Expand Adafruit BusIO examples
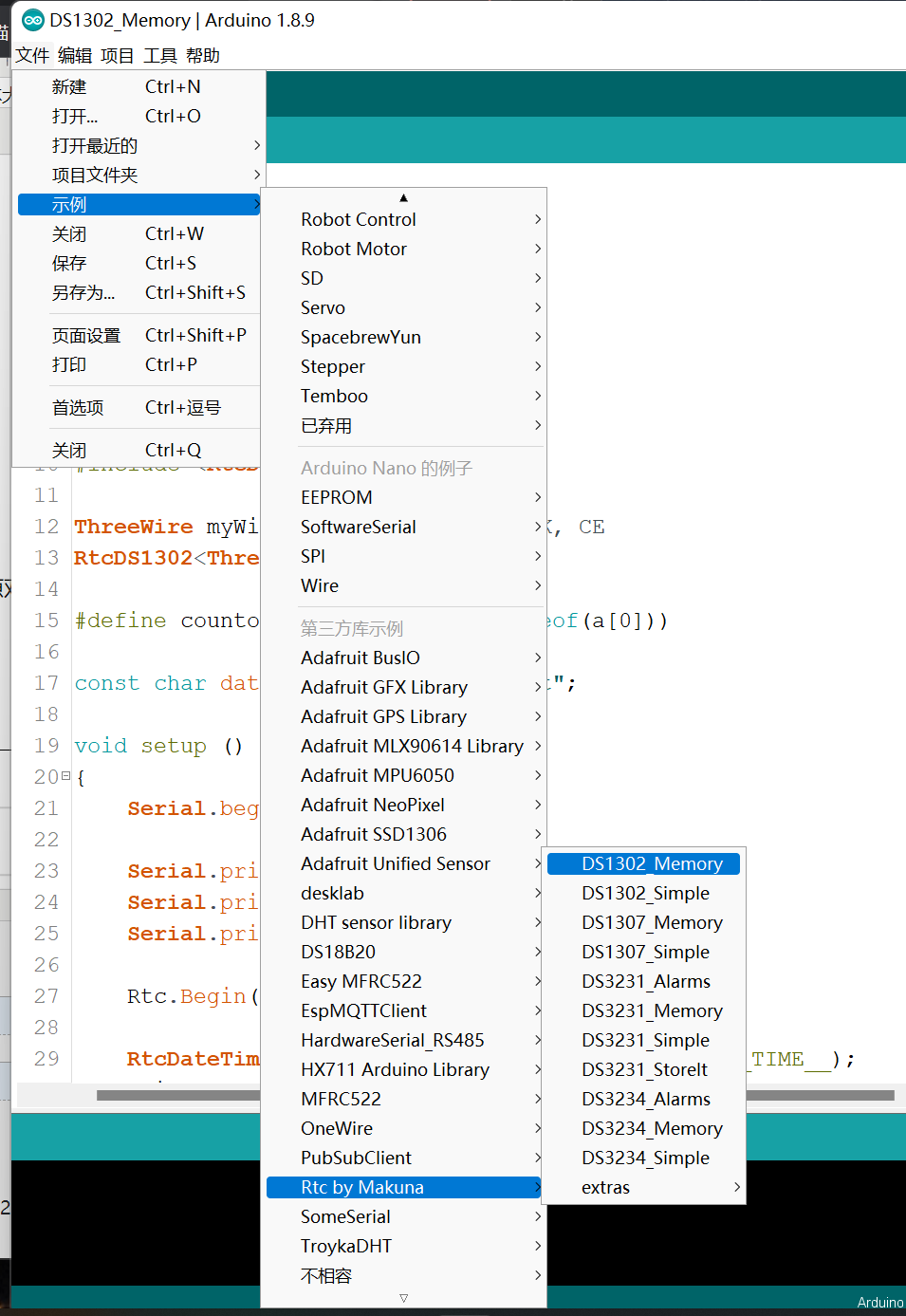Image resolution: width=906 pixels, height=1316 pixels. tap(403, 658)
